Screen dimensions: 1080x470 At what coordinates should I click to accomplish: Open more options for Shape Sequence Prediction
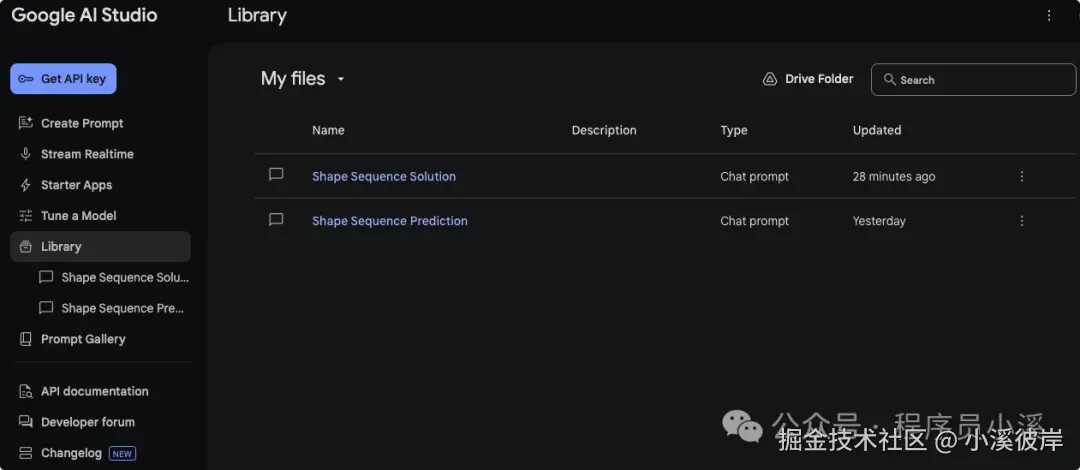(x=1021, y=221)
